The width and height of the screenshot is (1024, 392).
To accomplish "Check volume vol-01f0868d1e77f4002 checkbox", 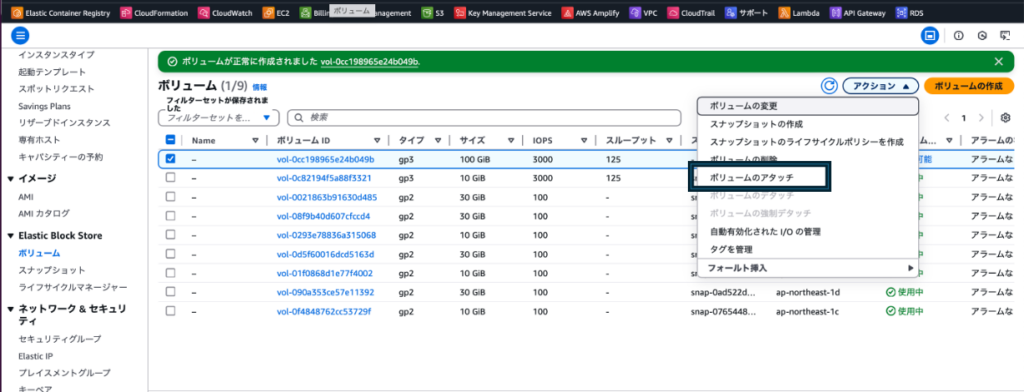I will tap(170, 272).
